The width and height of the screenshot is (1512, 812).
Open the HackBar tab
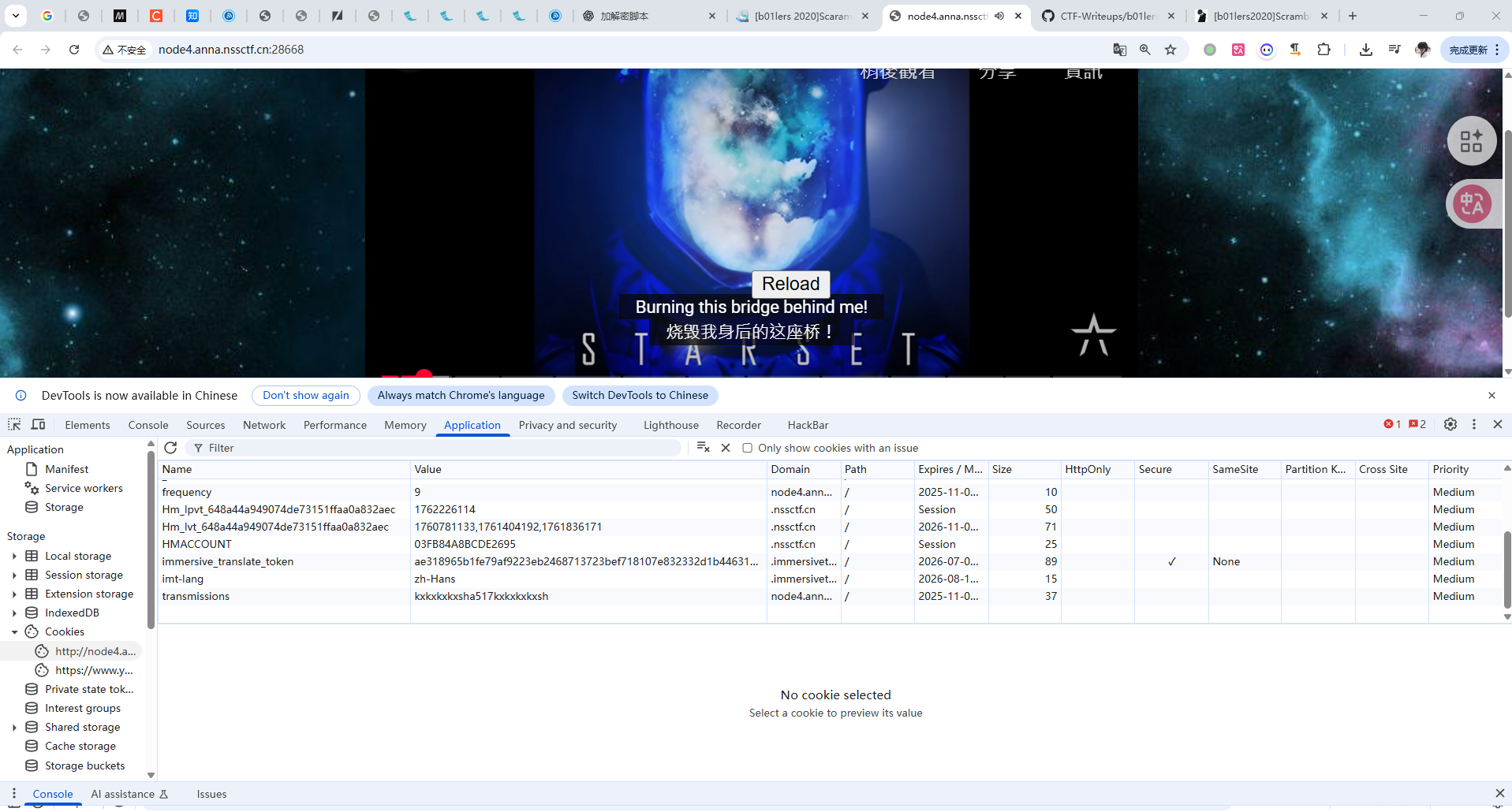click(808, 425)
